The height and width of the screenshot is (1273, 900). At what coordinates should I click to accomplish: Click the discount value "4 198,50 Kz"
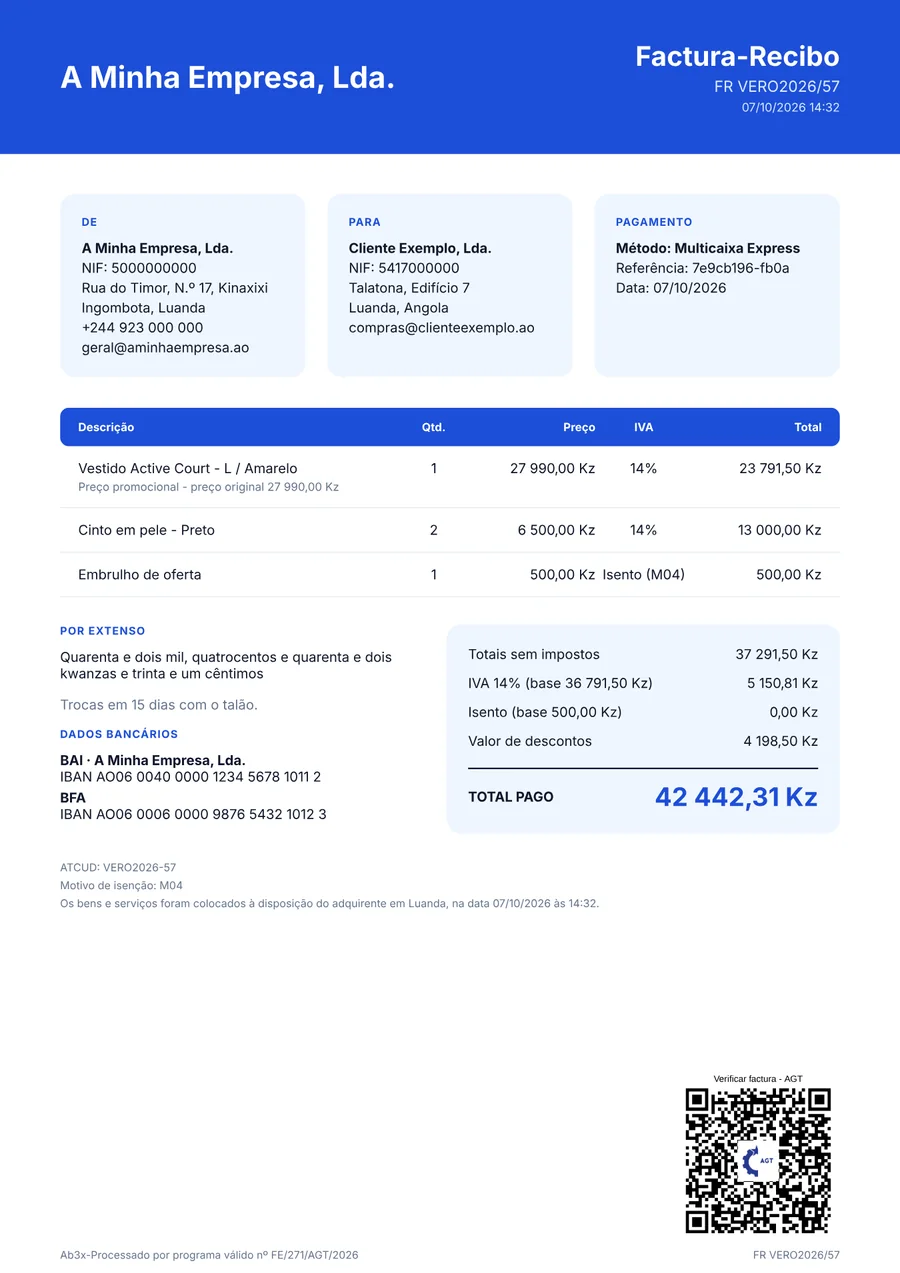pos(781,742)
